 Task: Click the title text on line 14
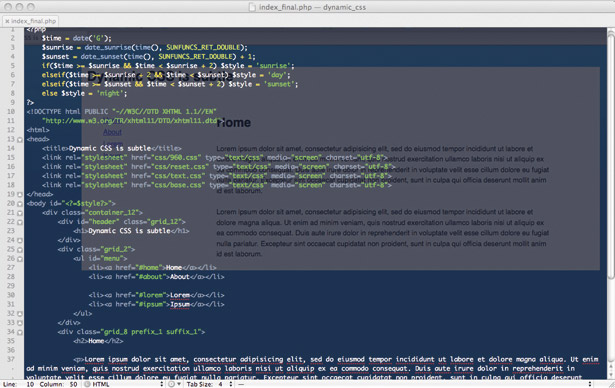(110, 148)
